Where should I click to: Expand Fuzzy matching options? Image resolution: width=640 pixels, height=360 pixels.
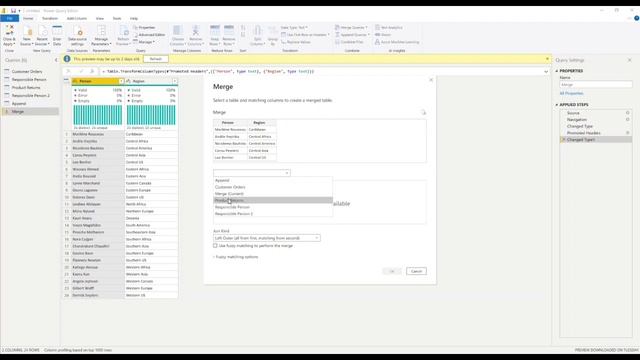[x=236, y=257]
